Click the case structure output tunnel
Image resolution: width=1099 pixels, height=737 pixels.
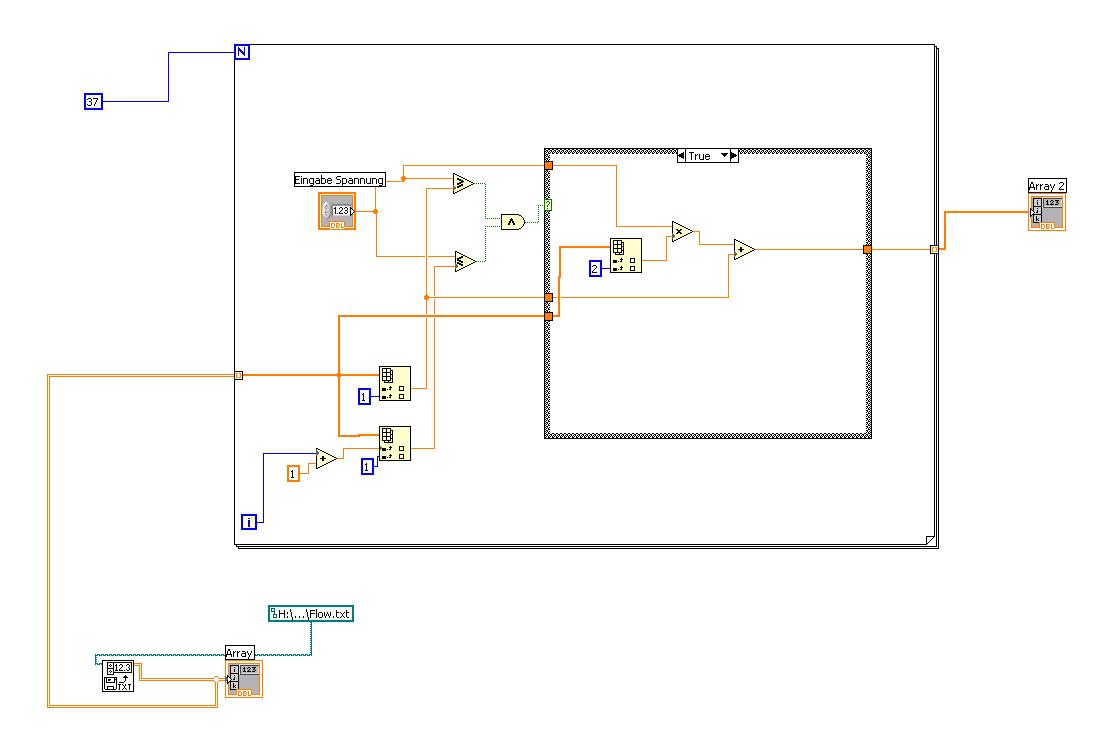(867, 249)
